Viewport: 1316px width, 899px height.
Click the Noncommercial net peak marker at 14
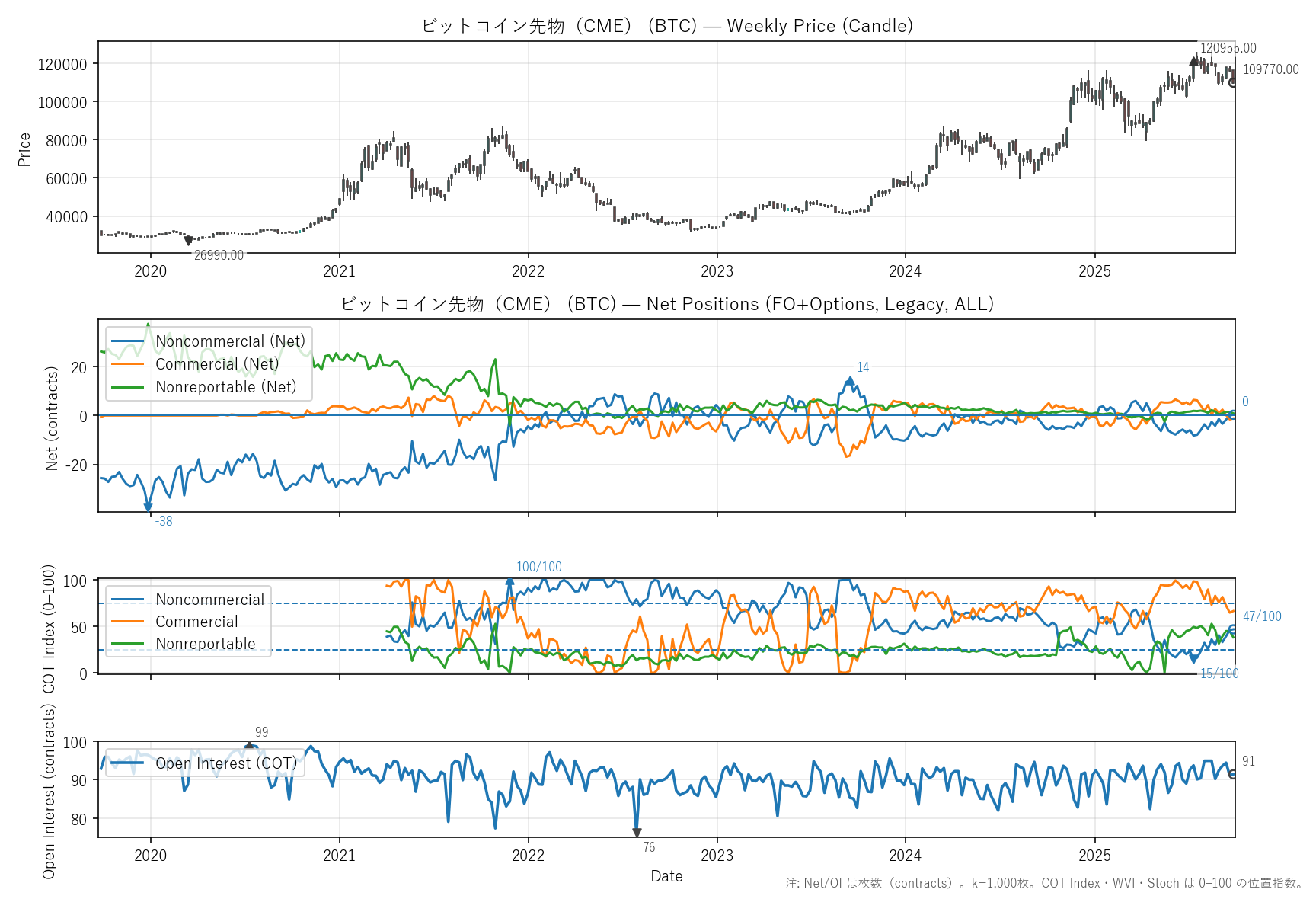coord(850,380)
